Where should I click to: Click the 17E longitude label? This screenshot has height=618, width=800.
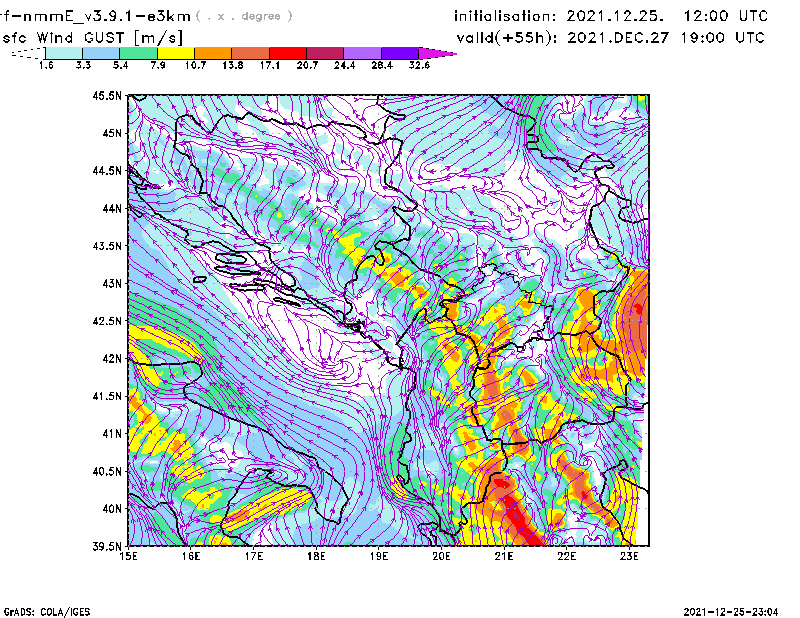click(254, 556)
